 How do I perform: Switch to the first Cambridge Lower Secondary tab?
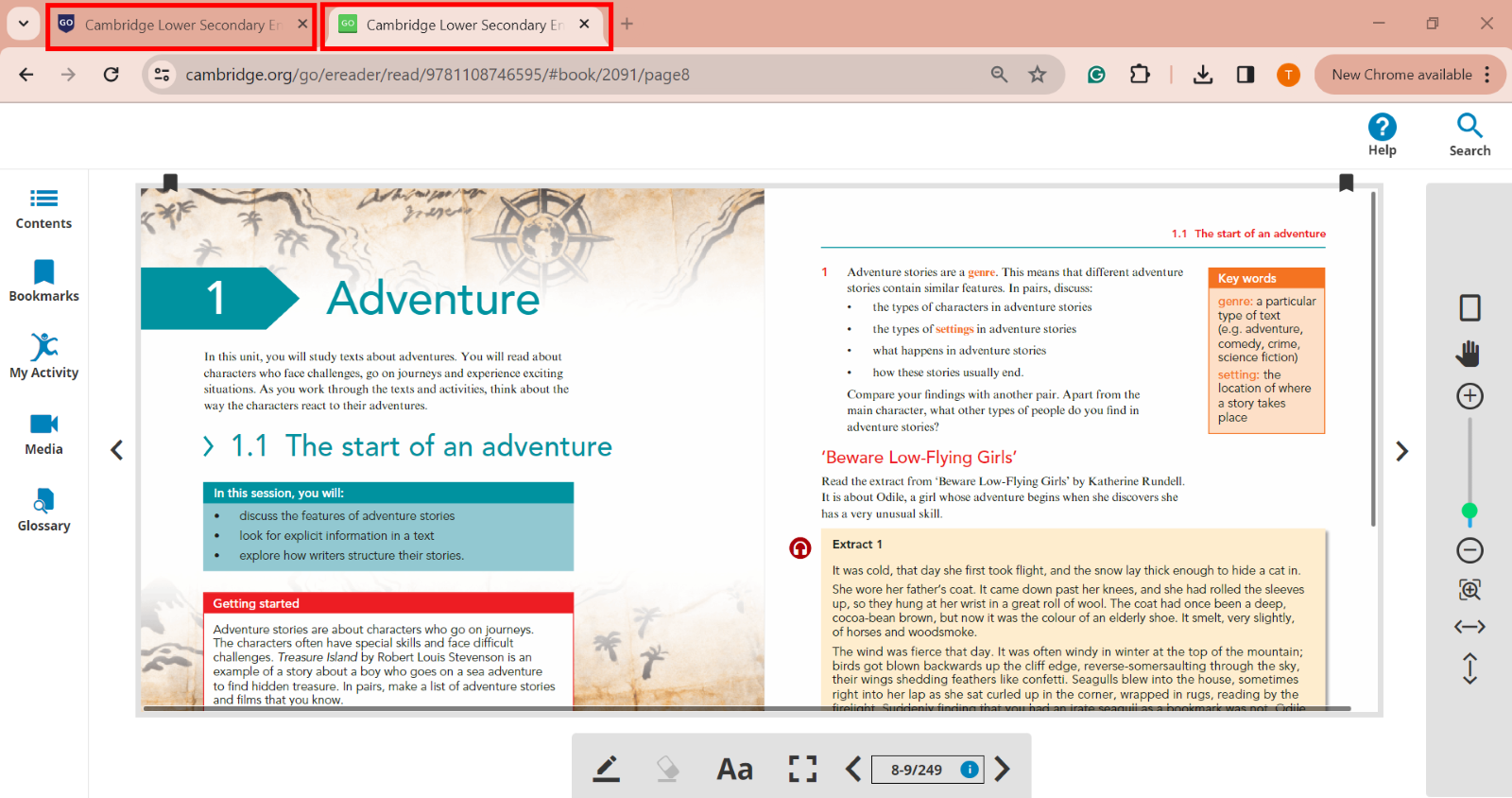tap(181, 25)
